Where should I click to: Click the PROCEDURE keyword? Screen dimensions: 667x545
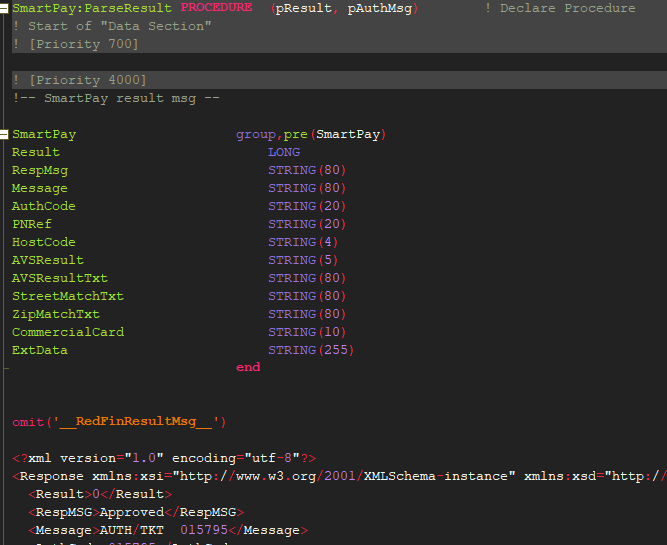(216, 8)
